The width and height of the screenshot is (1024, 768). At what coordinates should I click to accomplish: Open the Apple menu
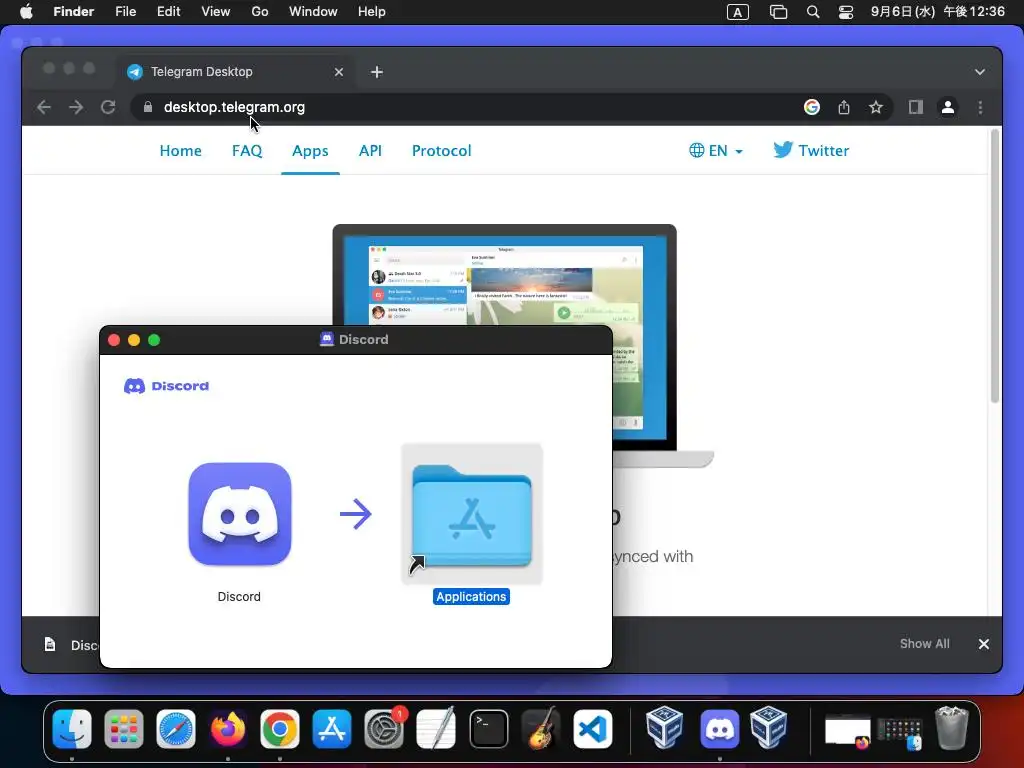point(26,12)
